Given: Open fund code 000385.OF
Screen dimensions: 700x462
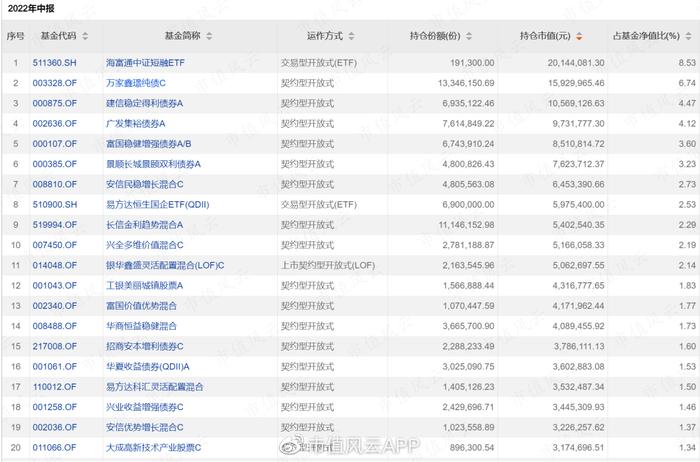Looking at the screenshot, I should [x=54, y=164].
